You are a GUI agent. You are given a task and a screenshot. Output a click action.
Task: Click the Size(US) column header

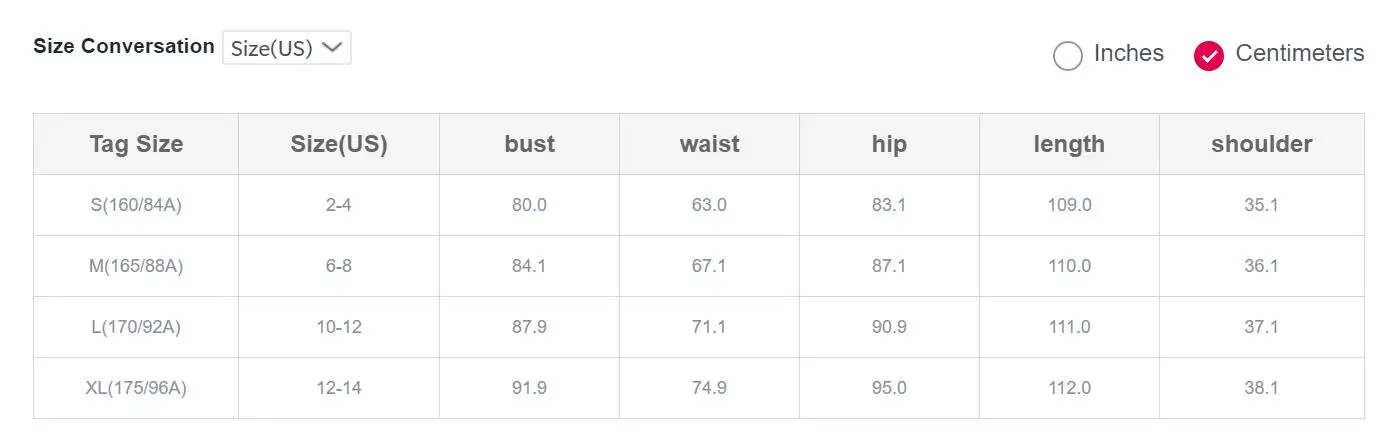[x=339, y=144]
